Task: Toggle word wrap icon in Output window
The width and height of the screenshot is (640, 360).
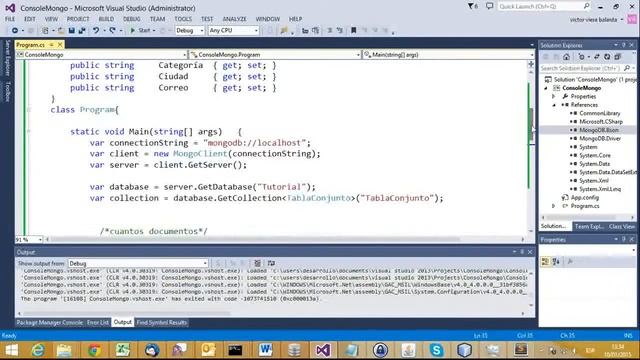Action: coord(271,263)
